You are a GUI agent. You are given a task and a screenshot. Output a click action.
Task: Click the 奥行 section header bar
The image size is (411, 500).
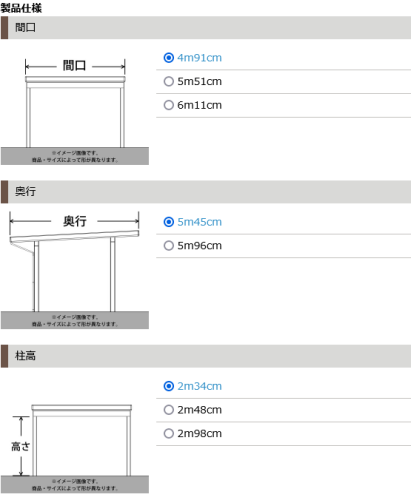(206, 192)
